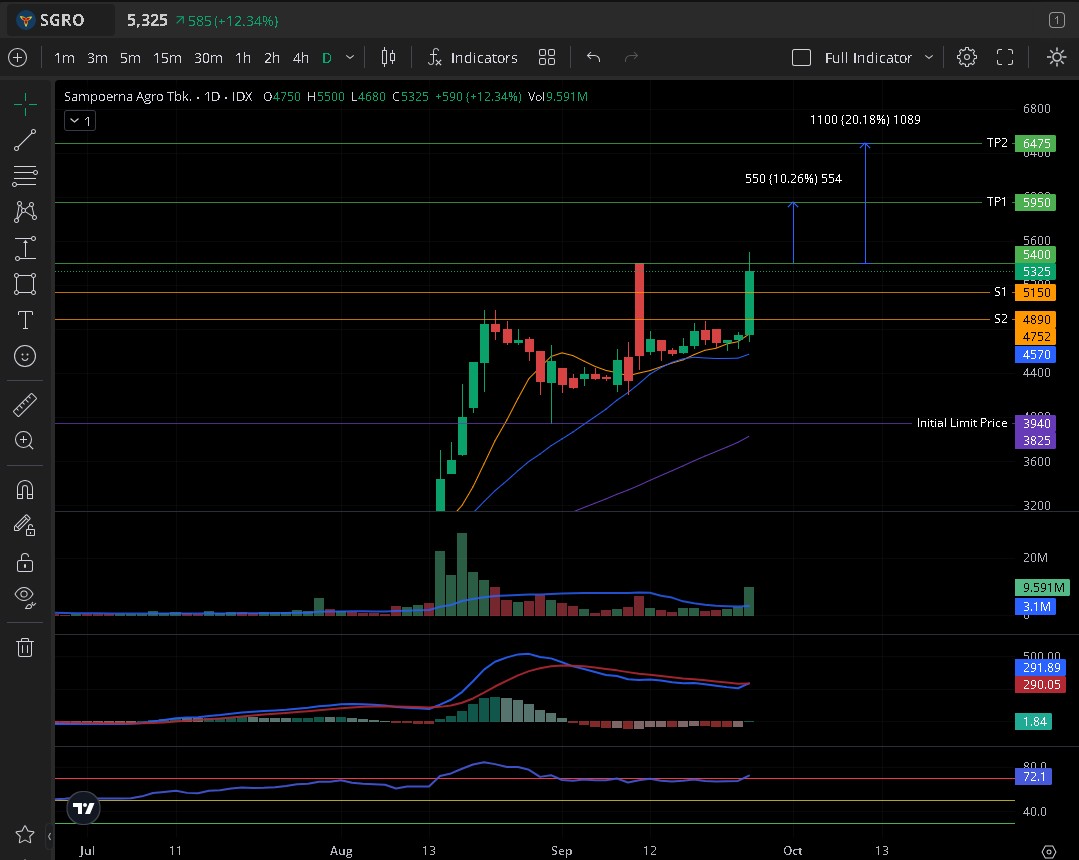Image resolution: width=1079 pixels, height=860 pixels.
Task: Expand the timeframe dropdown chevron
Action: tap(350, 58)
